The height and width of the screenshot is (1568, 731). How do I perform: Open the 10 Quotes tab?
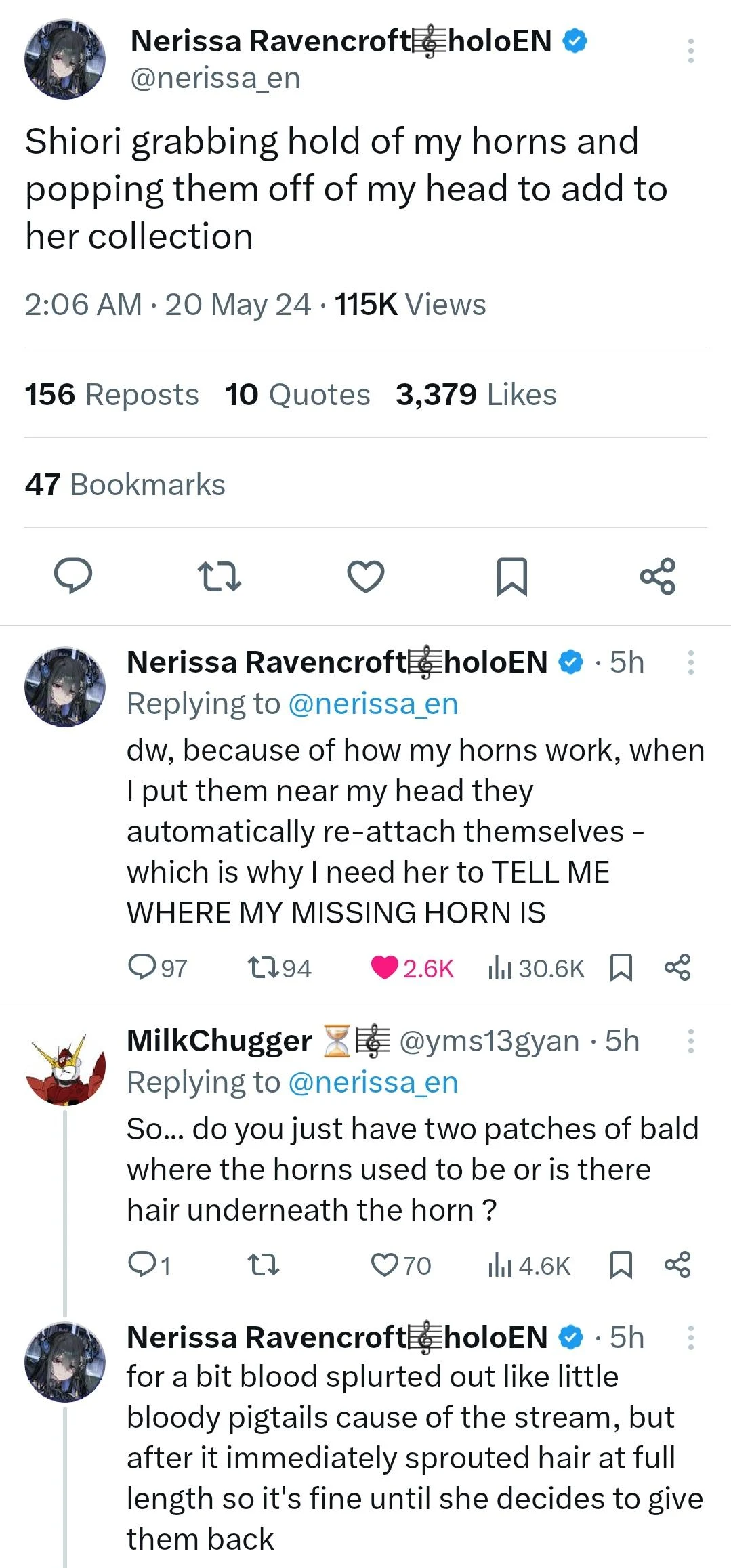coord(297,394)
